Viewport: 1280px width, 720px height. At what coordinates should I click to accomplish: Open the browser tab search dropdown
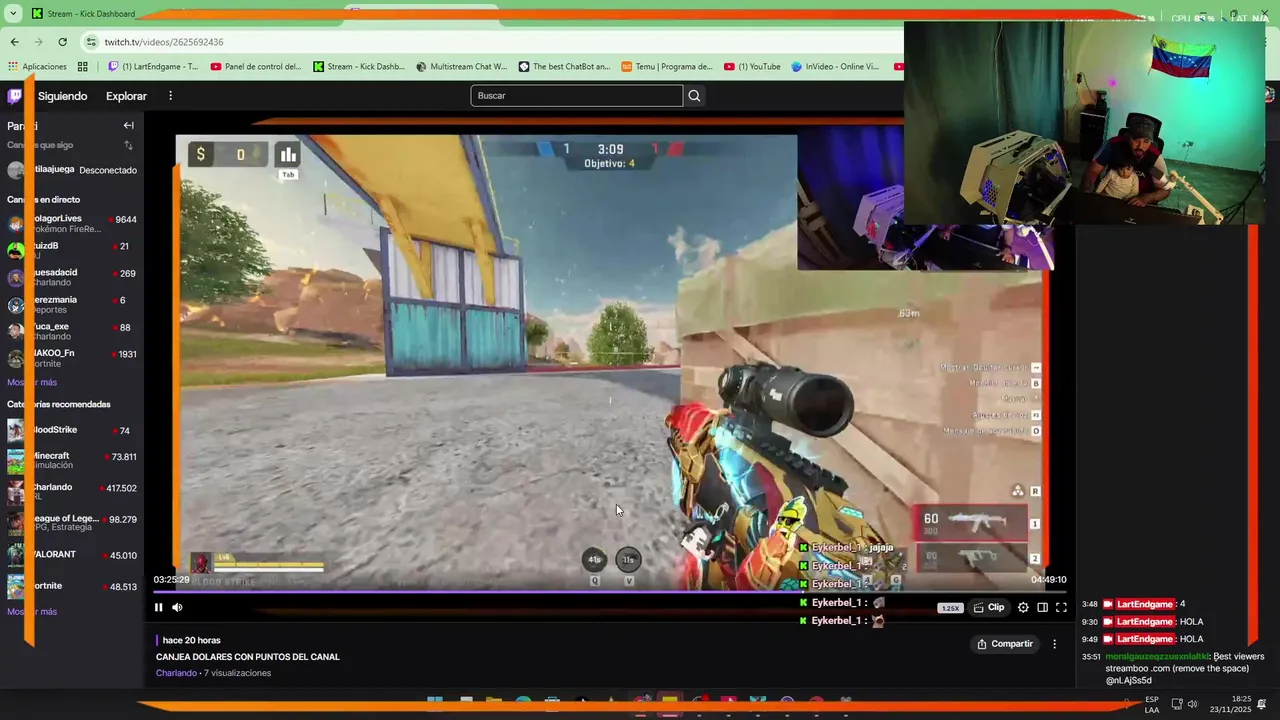pos(13,14)
